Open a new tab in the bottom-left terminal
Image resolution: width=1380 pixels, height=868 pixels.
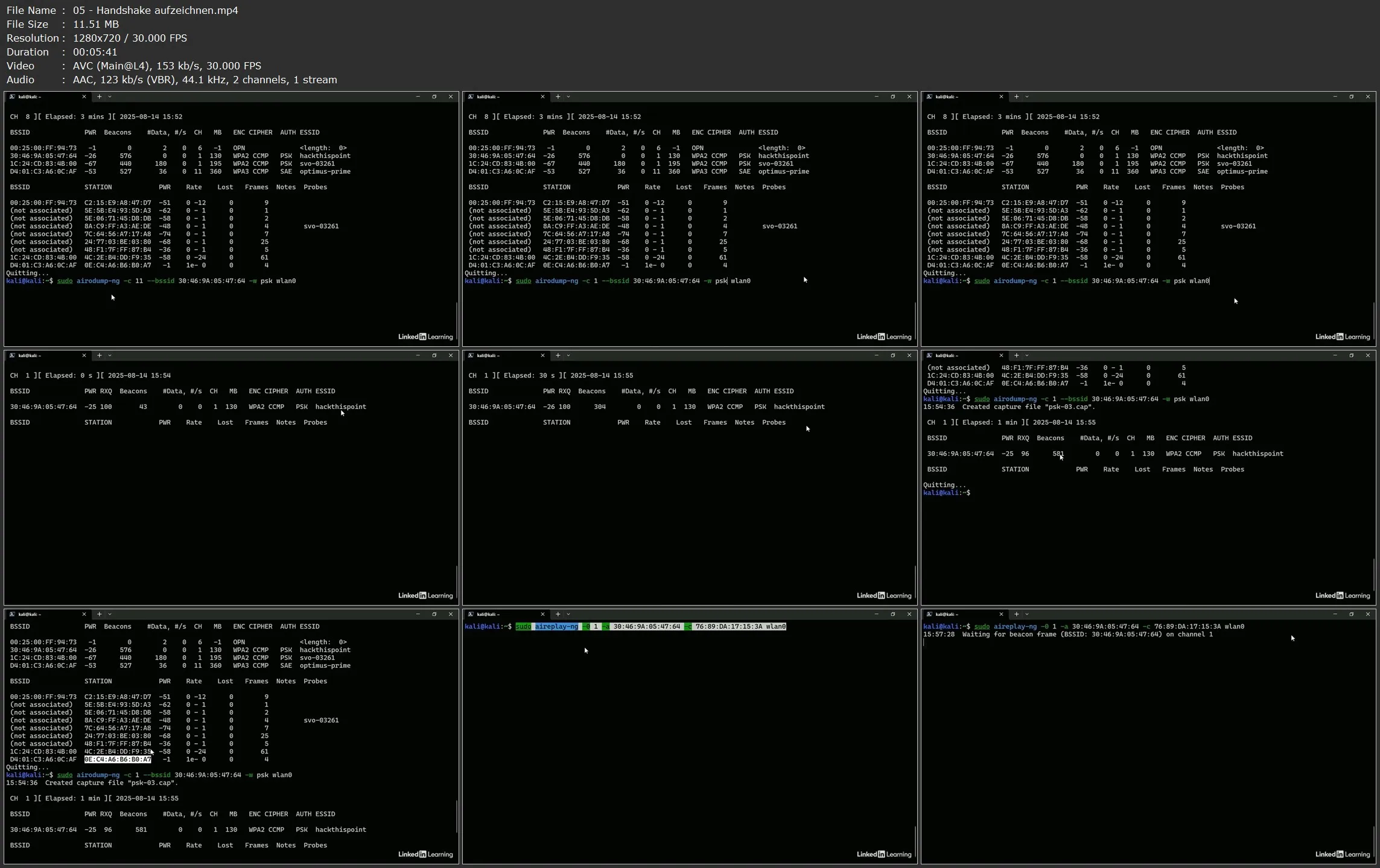pos(100,614)
